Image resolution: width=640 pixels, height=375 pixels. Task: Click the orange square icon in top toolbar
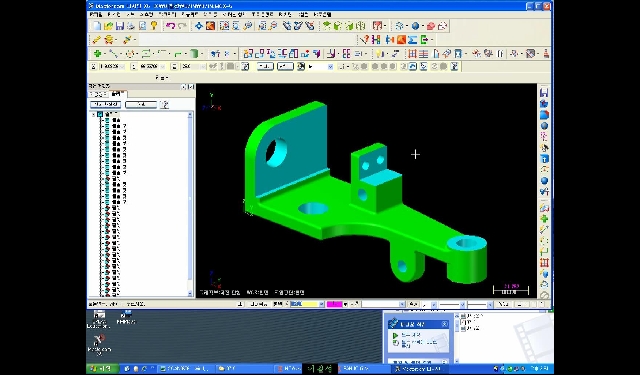coord(210,26)
